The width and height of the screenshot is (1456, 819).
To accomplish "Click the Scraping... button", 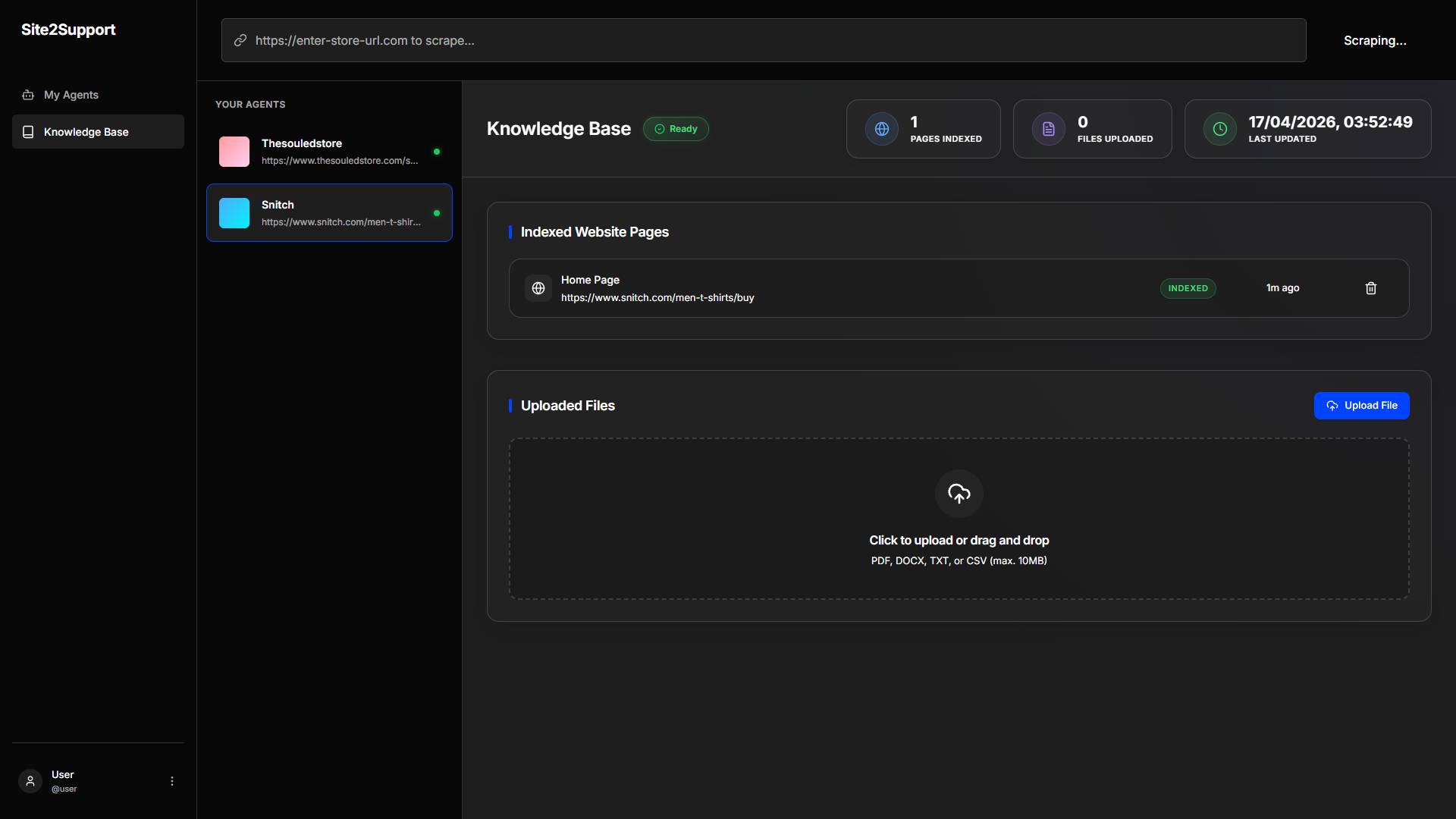I will [1374, 40].
